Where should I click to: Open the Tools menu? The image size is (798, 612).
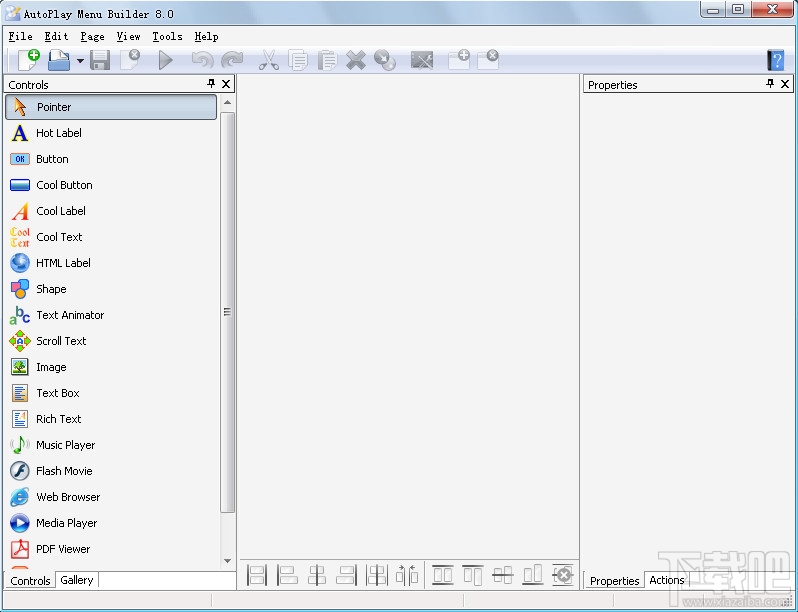pos(167,37)
